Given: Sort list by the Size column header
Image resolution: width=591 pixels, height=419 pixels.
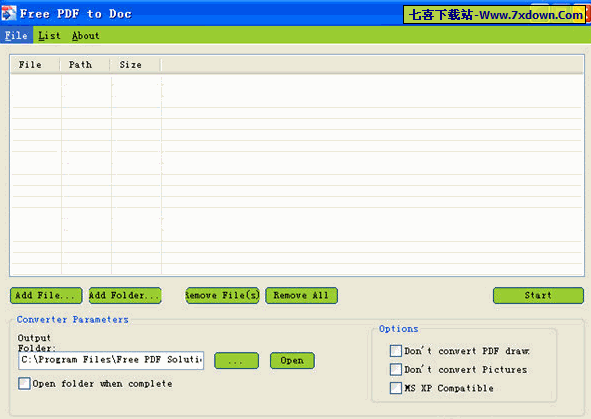Looking at the screenshot, I should click(135, 65).
